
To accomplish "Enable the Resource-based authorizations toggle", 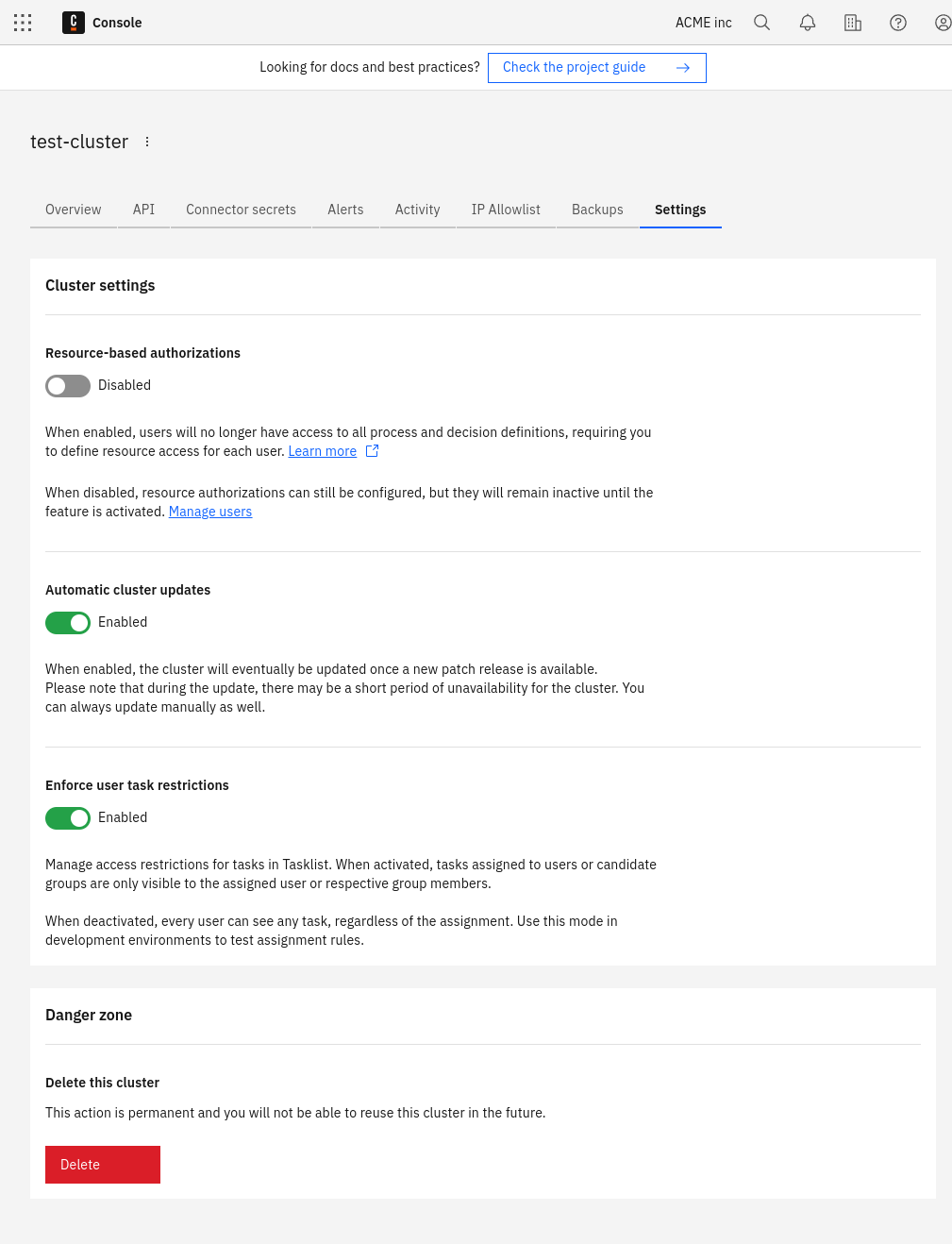I will (x=67, y=385).
